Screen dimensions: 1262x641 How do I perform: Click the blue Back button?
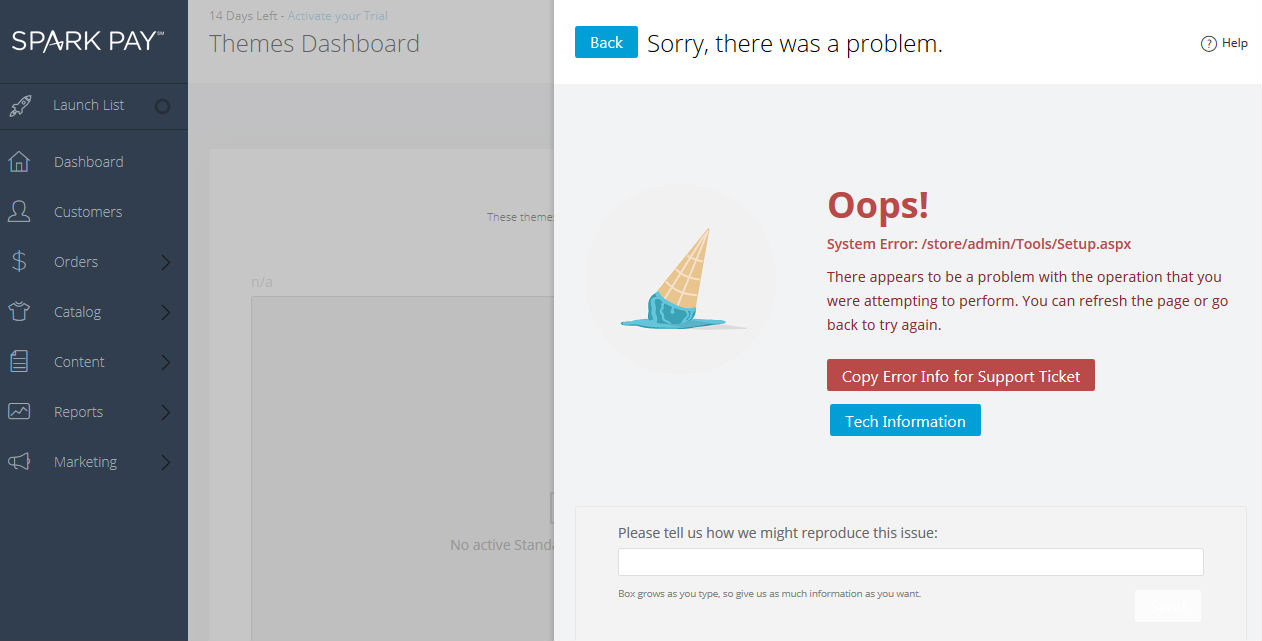(606, 42)
